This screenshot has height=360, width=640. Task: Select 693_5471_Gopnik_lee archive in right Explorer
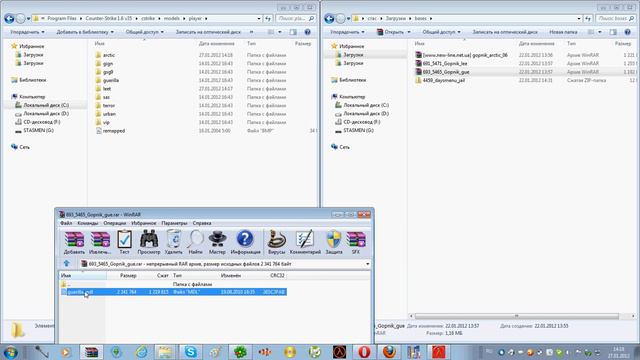(445, 64)
